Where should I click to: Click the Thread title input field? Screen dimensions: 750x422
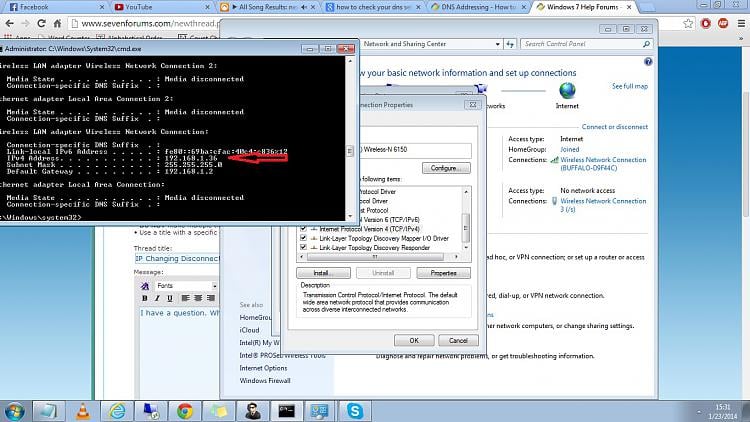coord(177,258)
